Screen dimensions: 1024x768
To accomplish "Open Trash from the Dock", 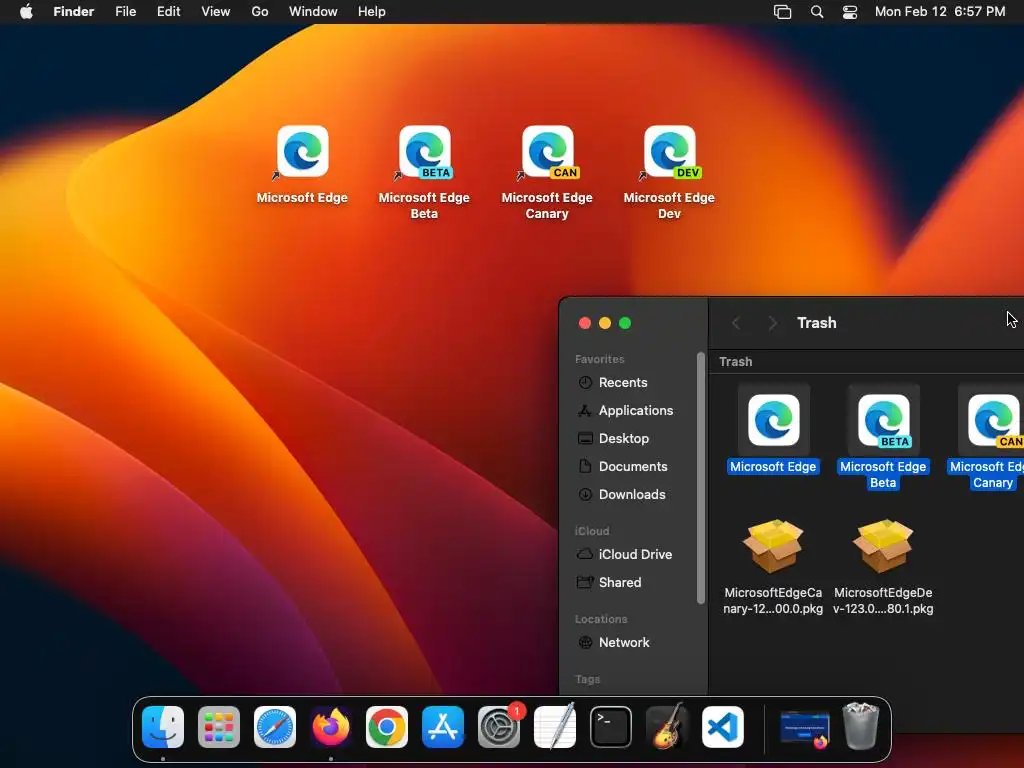I will 861,726.
